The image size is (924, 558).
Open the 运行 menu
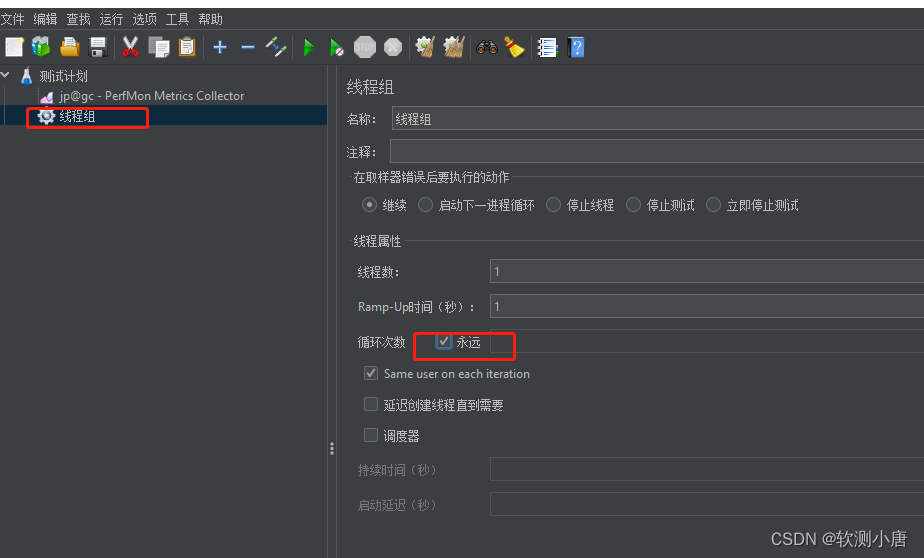[x=111, y=19]
